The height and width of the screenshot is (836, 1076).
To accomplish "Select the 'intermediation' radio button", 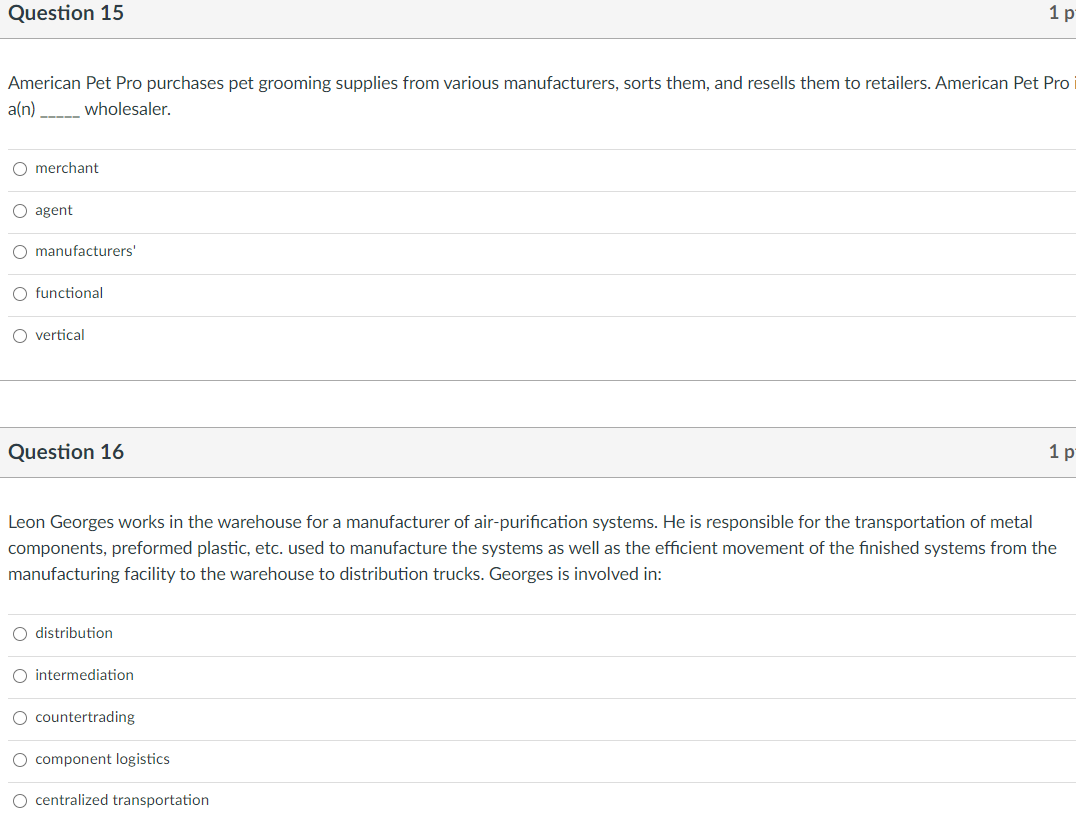I will pos(20,675).
